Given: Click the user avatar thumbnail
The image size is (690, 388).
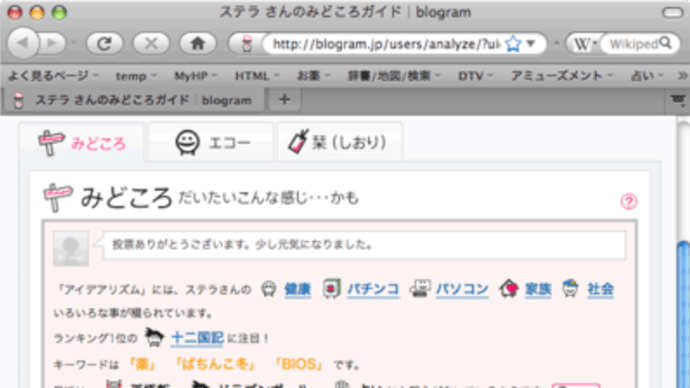Looking at the screenshot, I should (x=71, y=249).
